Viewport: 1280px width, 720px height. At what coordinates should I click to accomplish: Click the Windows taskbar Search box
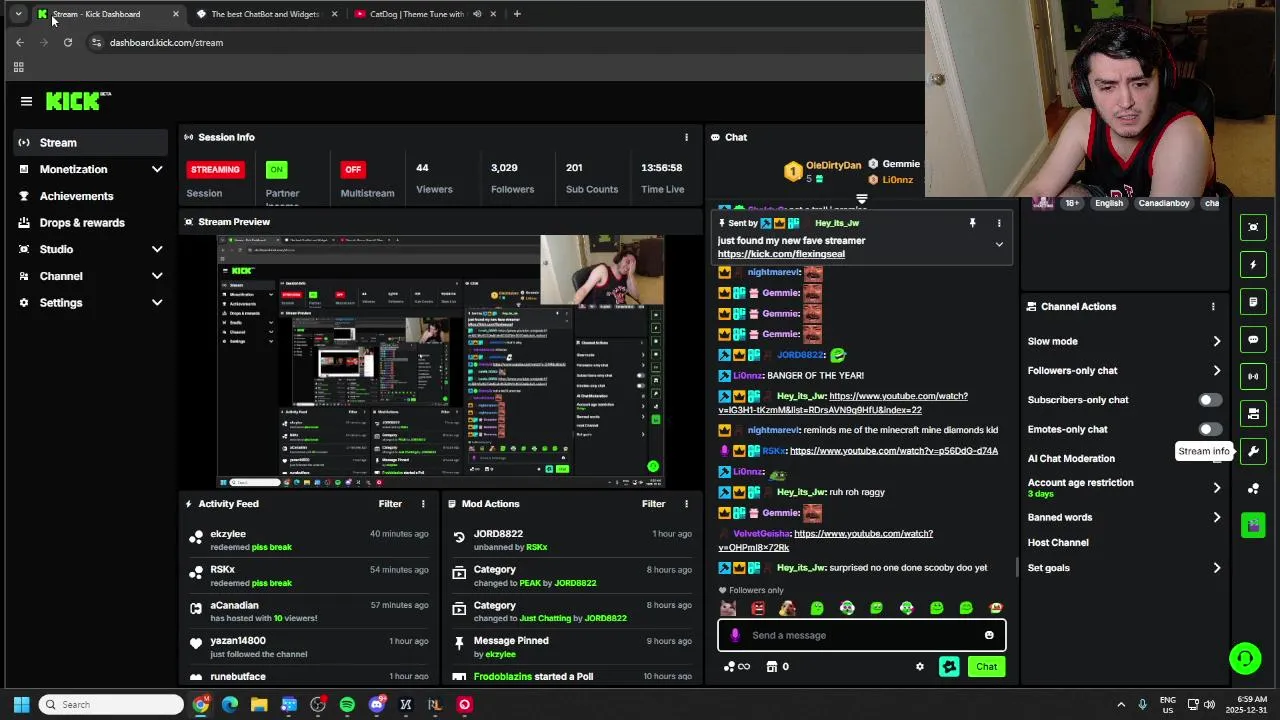[111, 705]
